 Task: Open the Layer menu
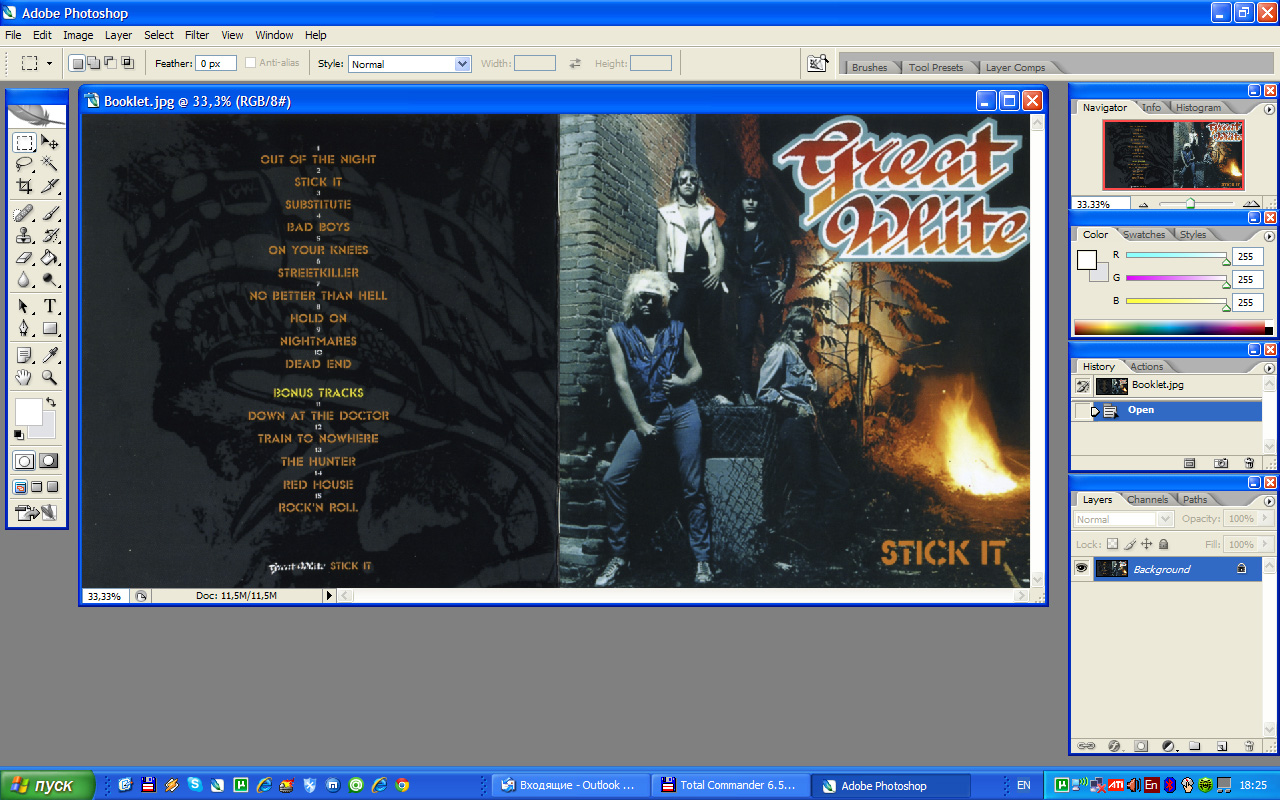pos(118,35)
